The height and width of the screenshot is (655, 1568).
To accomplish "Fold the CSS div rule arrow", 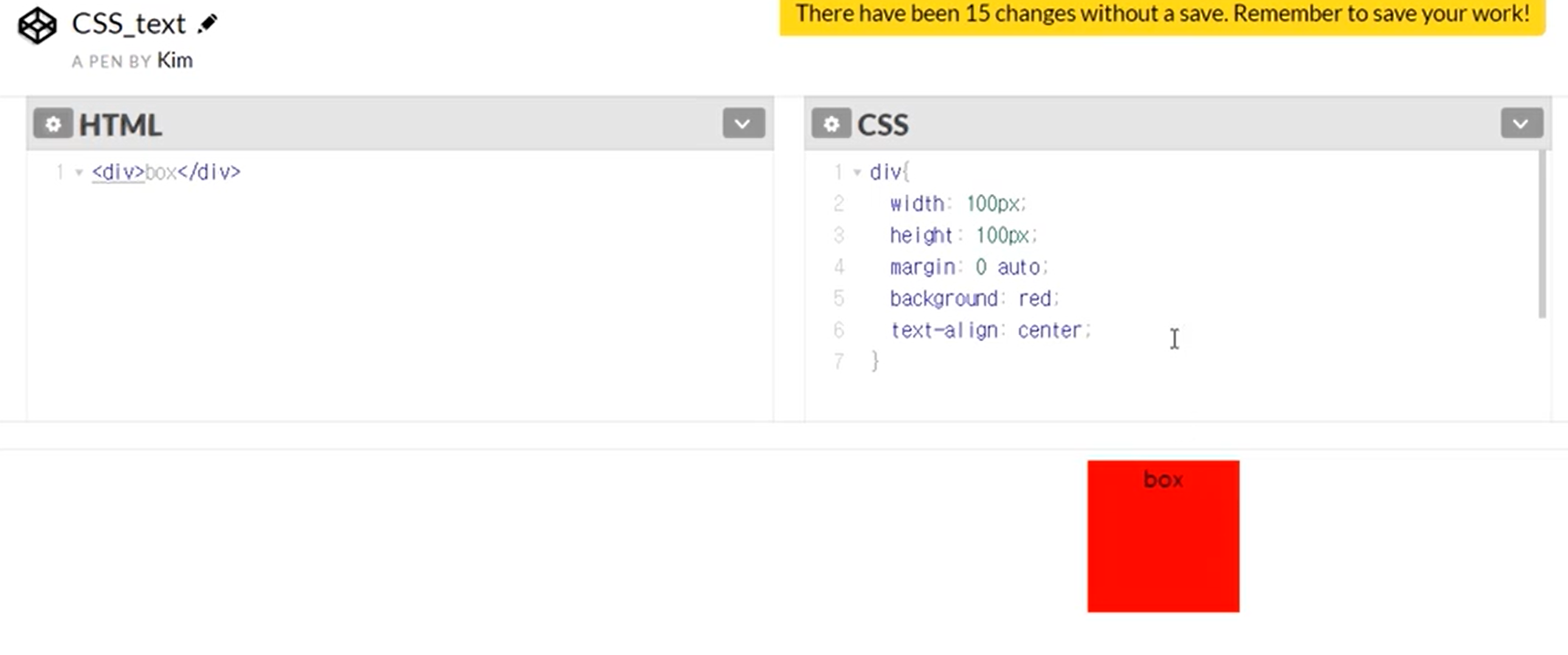I will pyautogui.click(x=857, y=172).
